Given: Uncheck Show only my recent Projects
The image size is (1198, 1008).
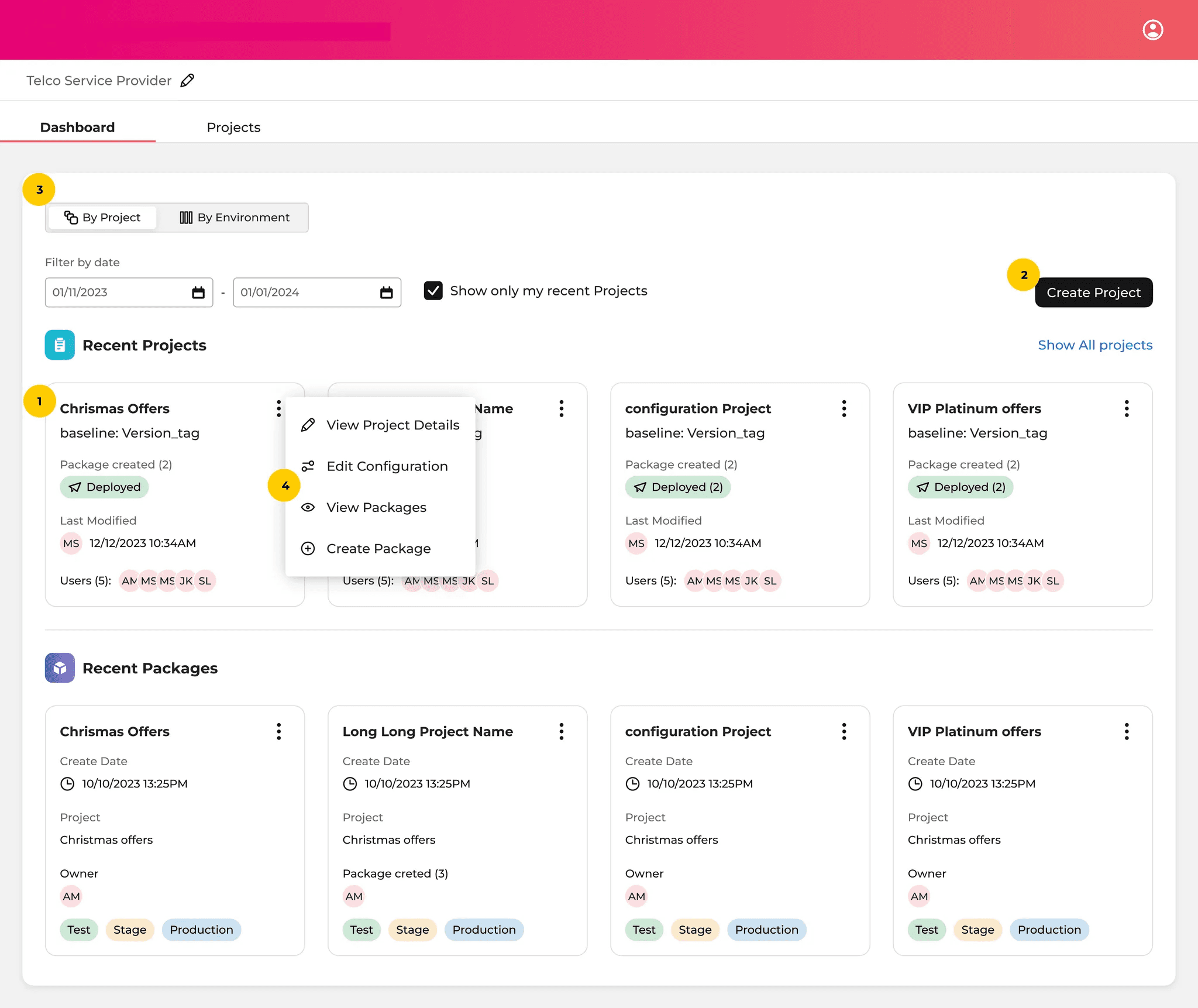Looking at the screenshot, I should [x=433, y=291].
